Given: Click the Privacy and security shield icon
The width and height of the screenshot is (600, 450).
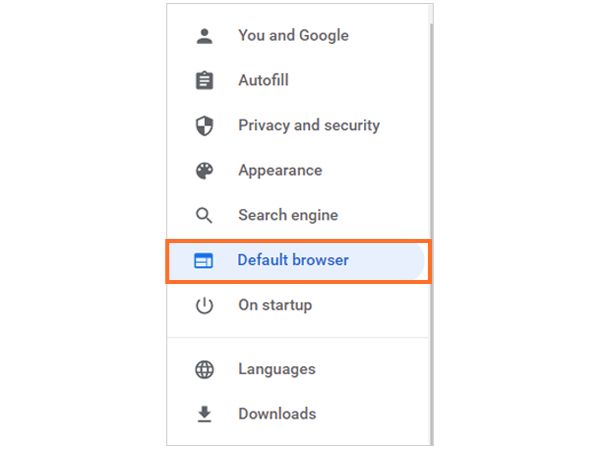Looking at the screenshot, I should coord(204,126).
